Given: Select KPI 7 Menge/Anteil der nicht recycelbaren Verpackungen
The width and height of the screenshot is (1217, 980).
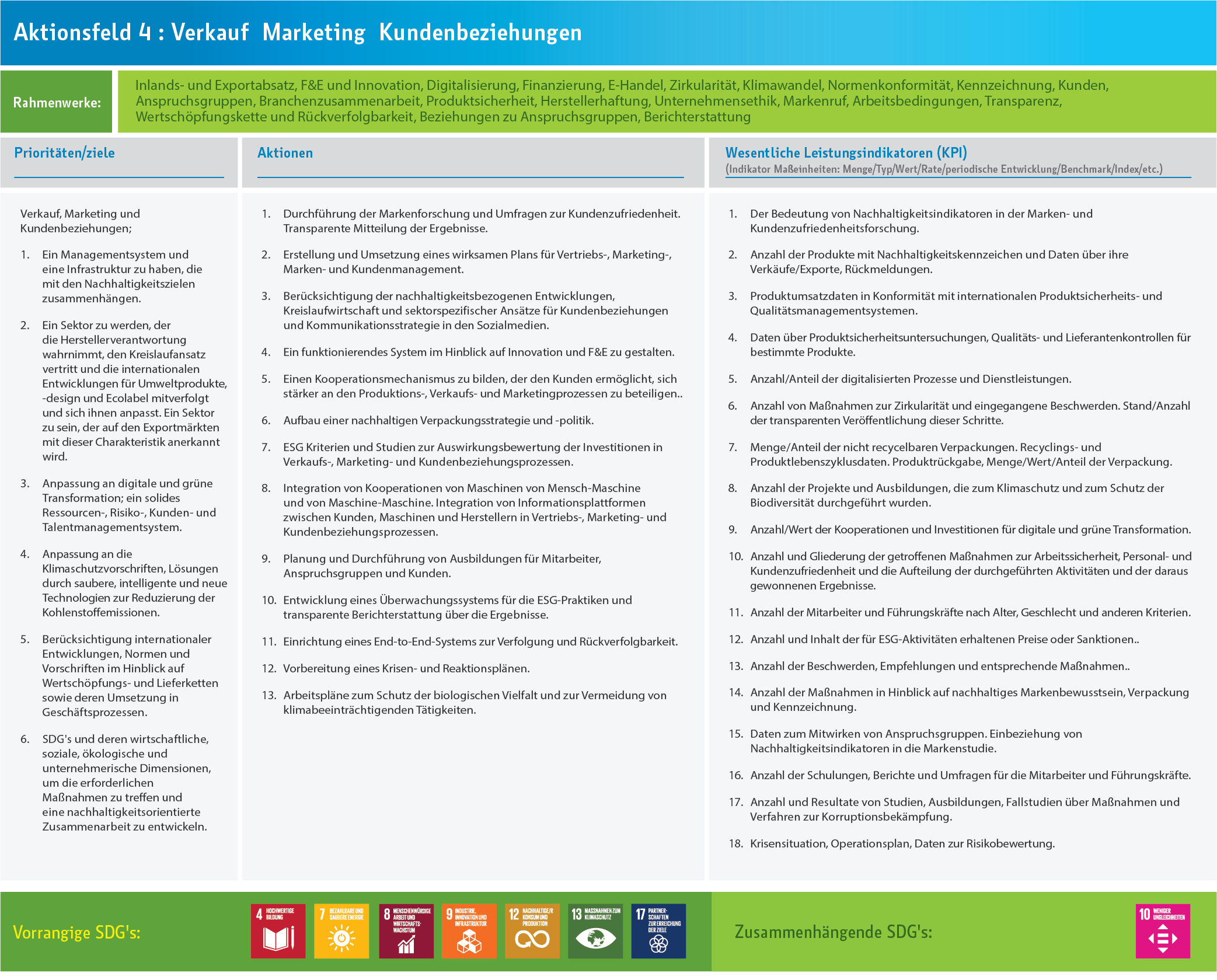Looking at the screenshot, I should point(950,455).
